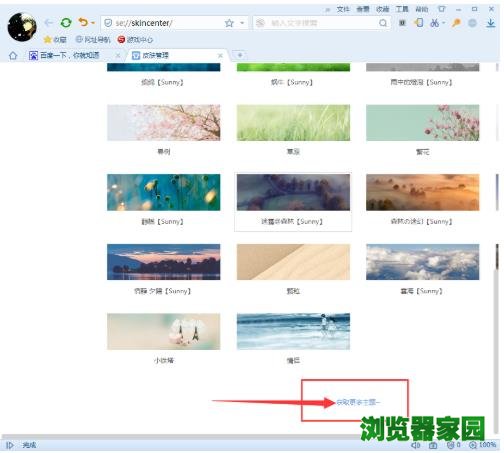The image size is (504, 453).
Task: Click the send-to-phone toolbar icon
Action: tap(419, 23)
